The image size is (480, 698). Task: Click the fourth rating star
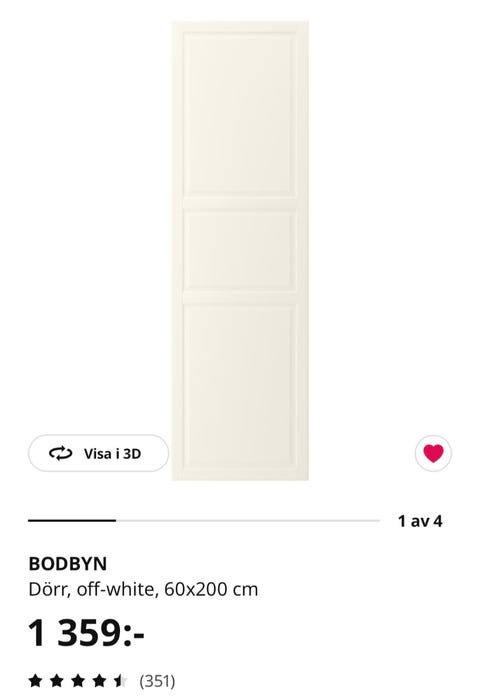tap(99, 681)
